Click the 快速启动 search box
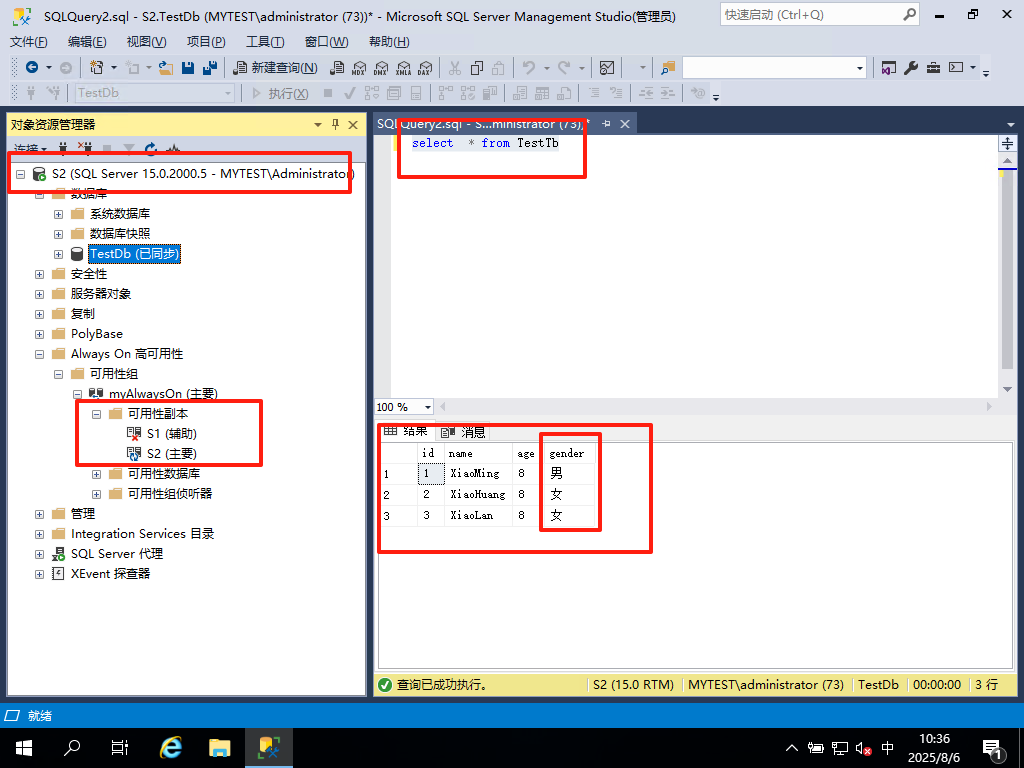The width and height of the screenshot is (1024, 768). 820,14
